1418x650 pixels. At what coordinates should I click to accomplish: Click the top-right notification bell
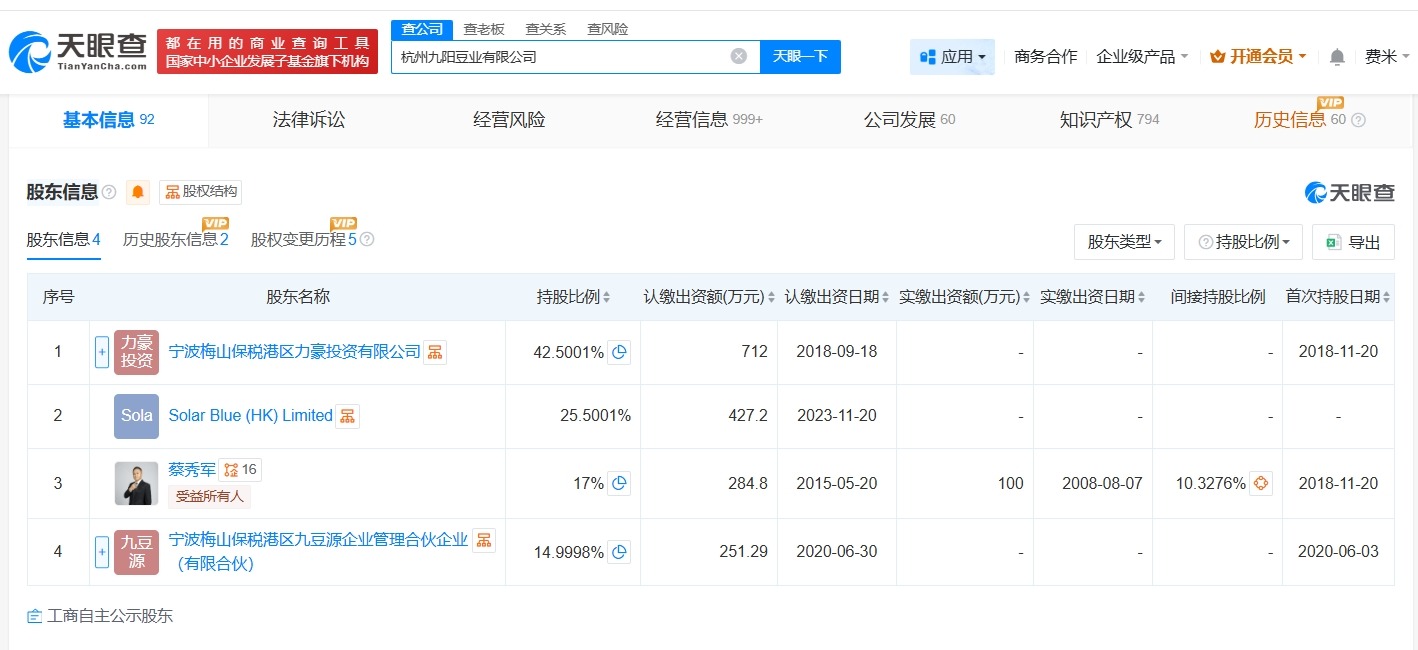pos(1335,58)
